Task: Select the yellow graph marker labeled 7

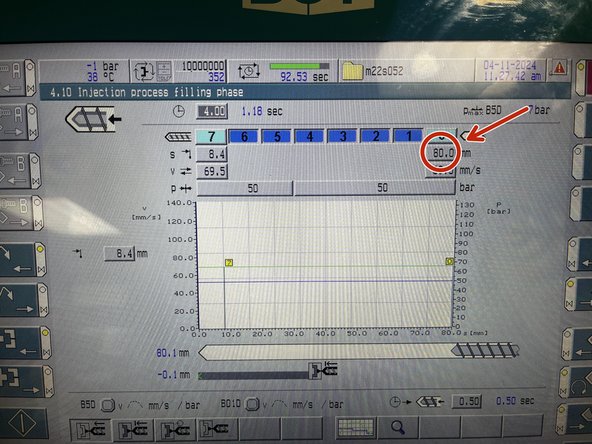Action: coord(229,262)
